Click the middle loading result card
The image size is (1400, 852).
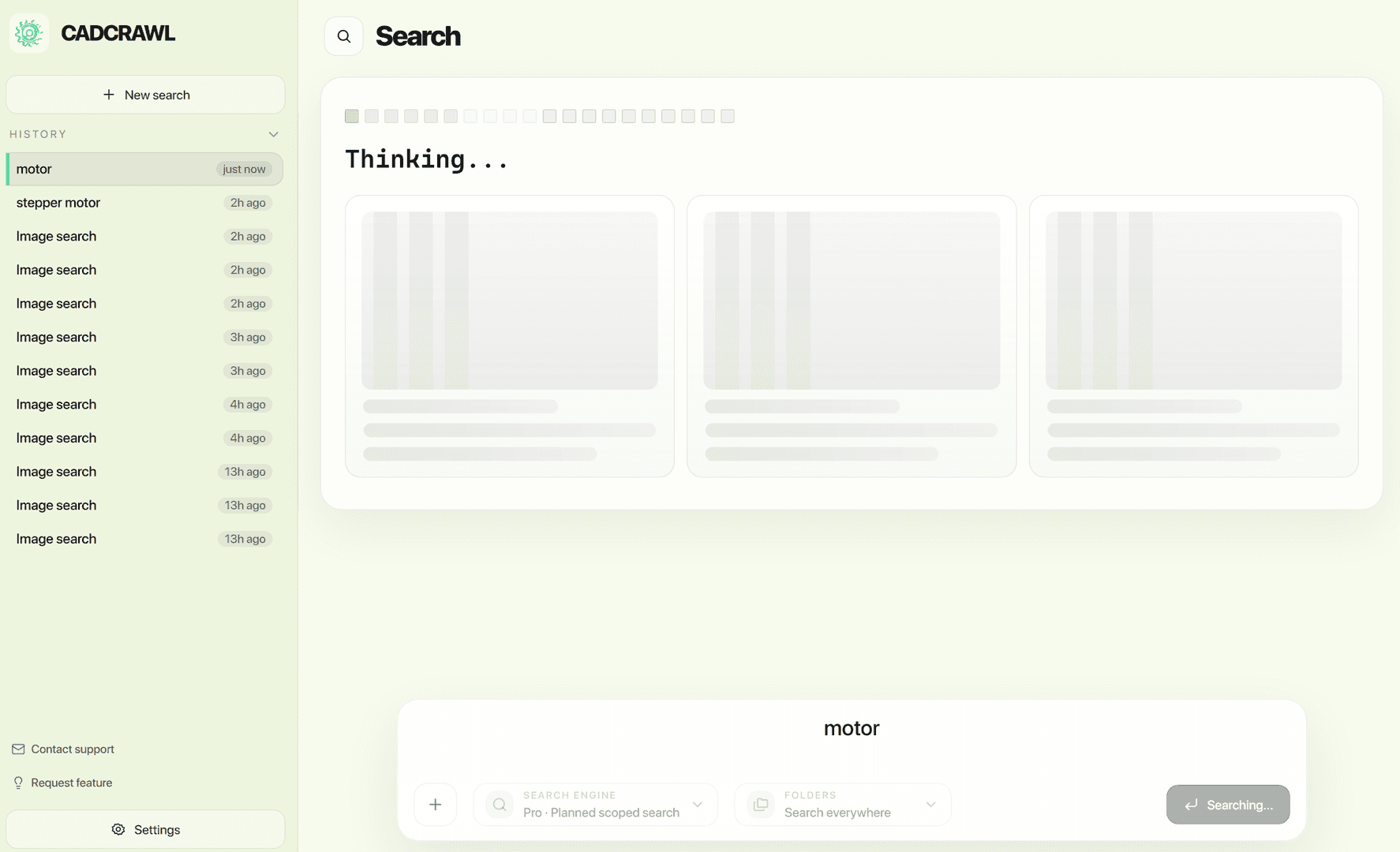coord(852,336)
